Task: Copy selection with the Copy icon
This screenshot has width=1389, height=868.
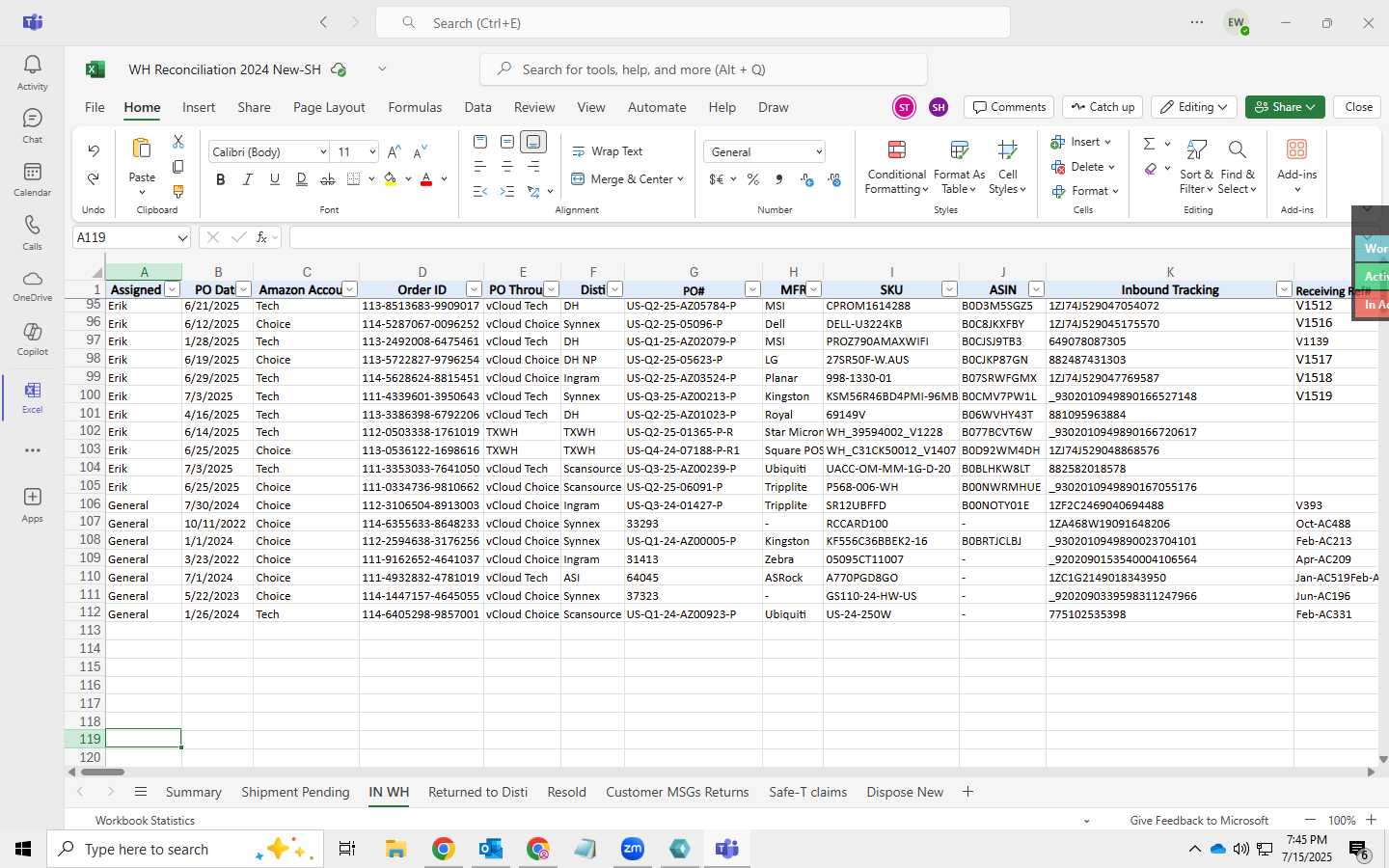Action: (x=178, y=167)
